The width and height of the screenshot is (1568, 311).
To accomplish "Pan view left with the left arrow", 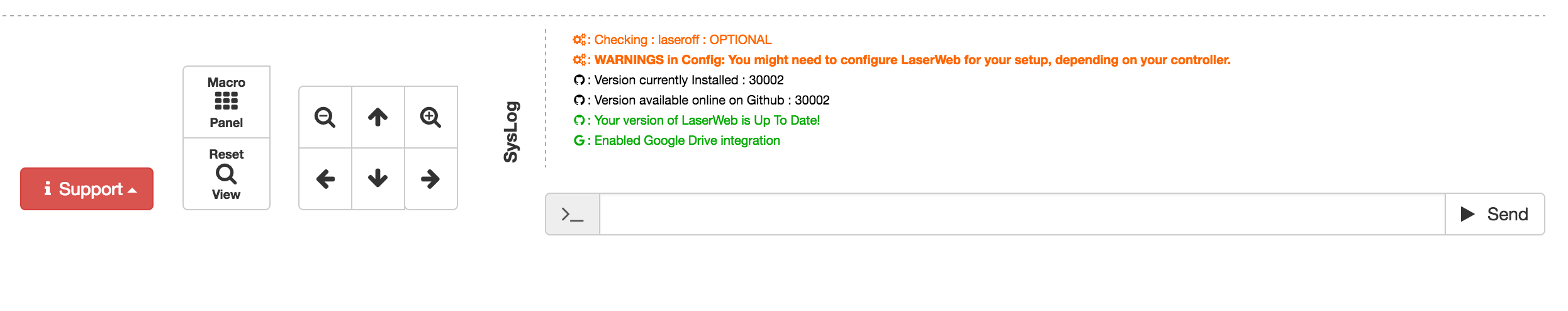I will pyautogui.click(x=325, y=179).
